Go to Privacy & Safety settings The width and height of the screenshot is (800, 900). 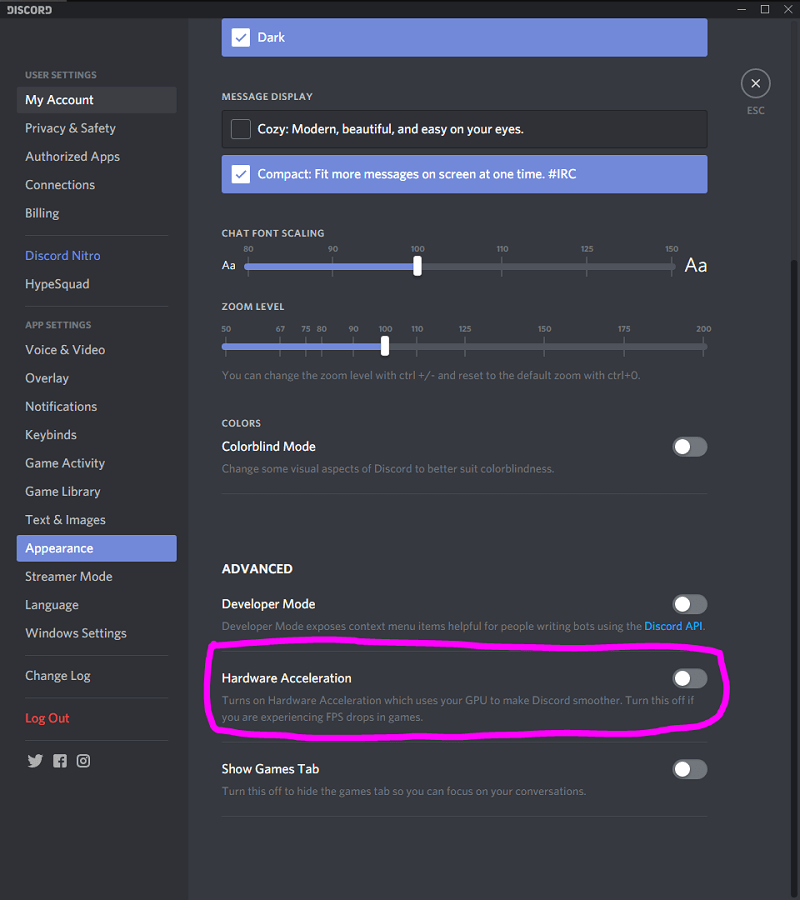[96, 129]
